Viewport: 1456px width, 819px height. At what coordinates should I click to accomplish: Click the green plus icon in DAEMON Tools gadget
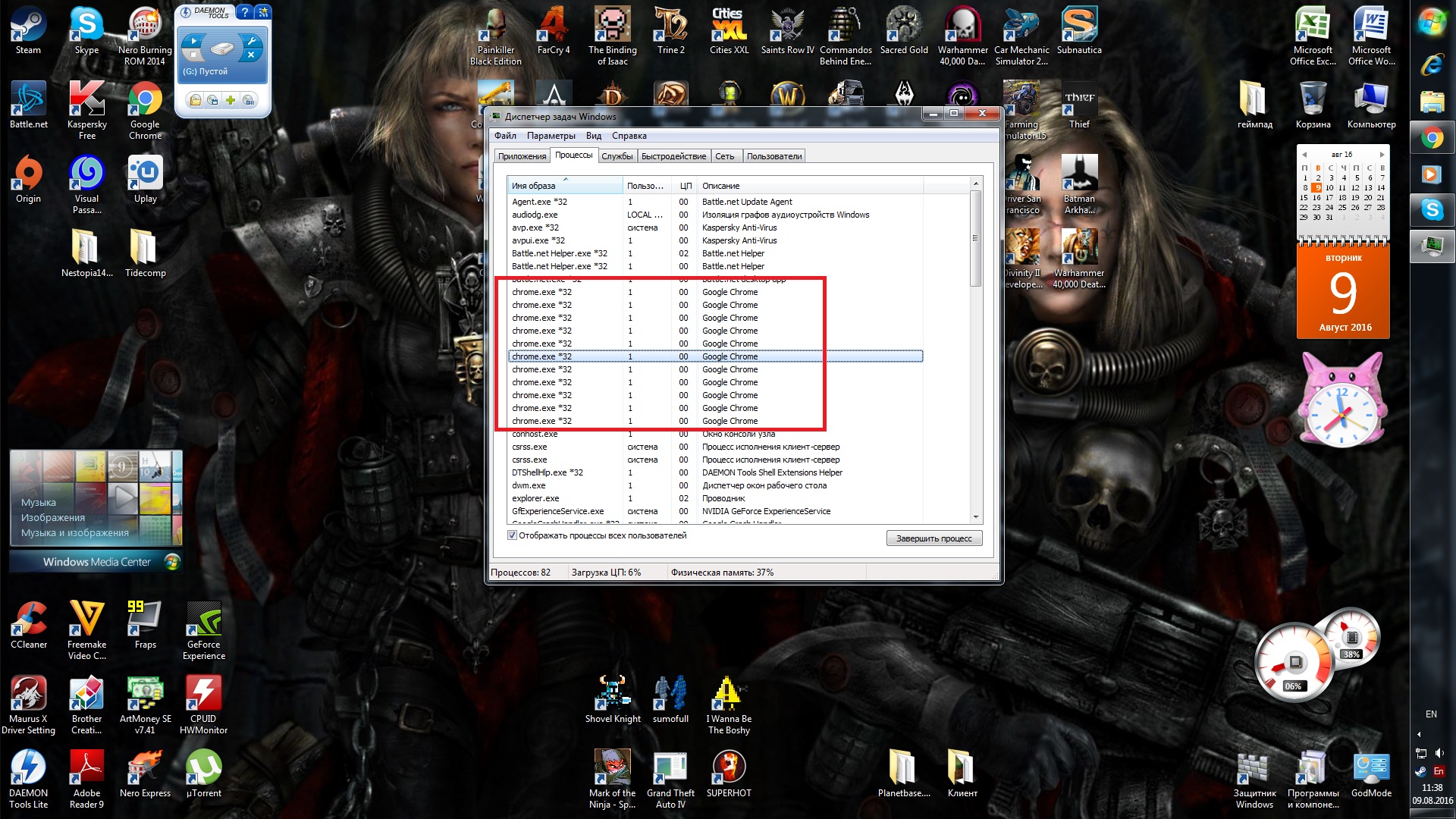point(231,100)
